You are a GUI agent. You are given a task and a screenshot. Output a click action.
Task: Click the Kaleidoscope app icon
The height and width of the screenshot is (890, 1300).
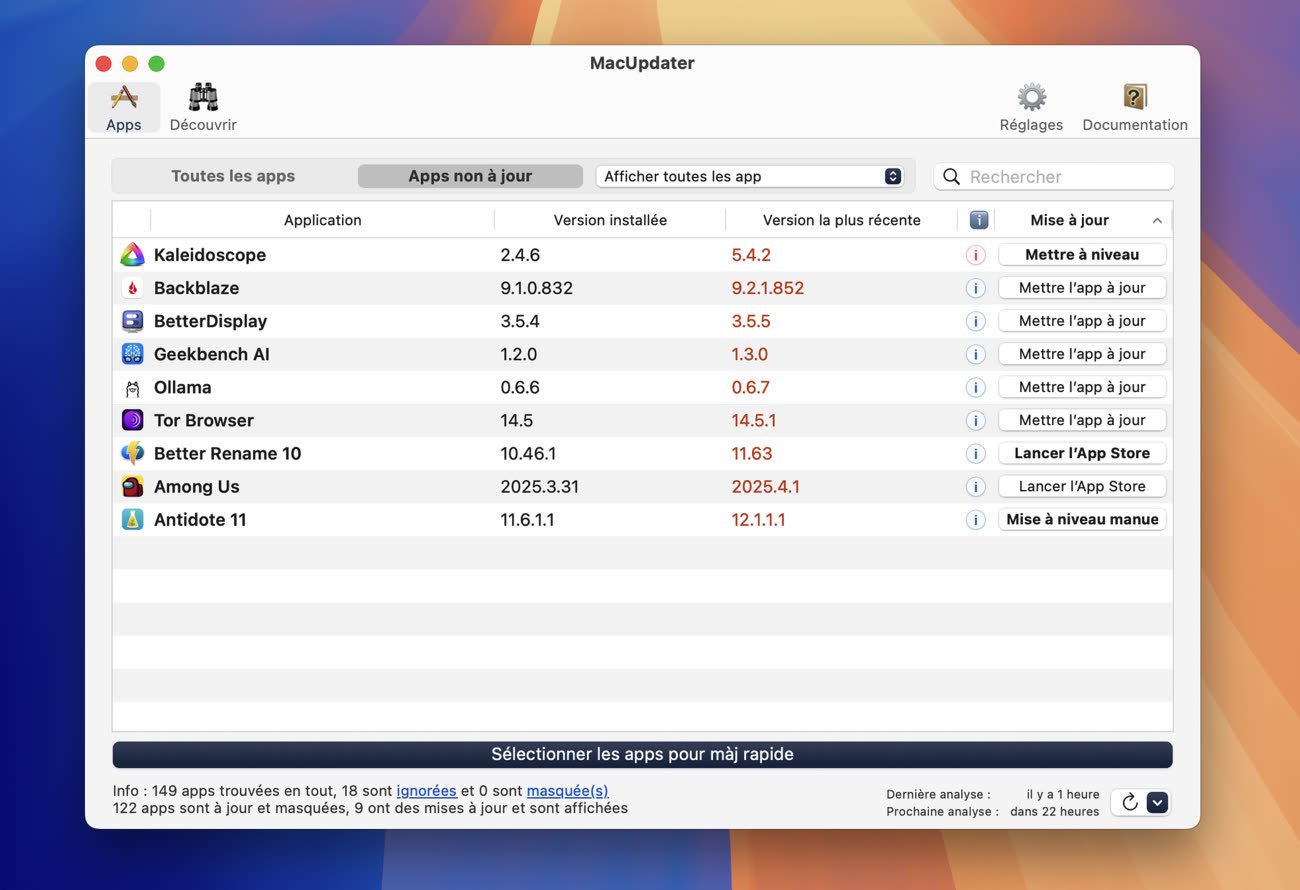(x=132, y=255)
